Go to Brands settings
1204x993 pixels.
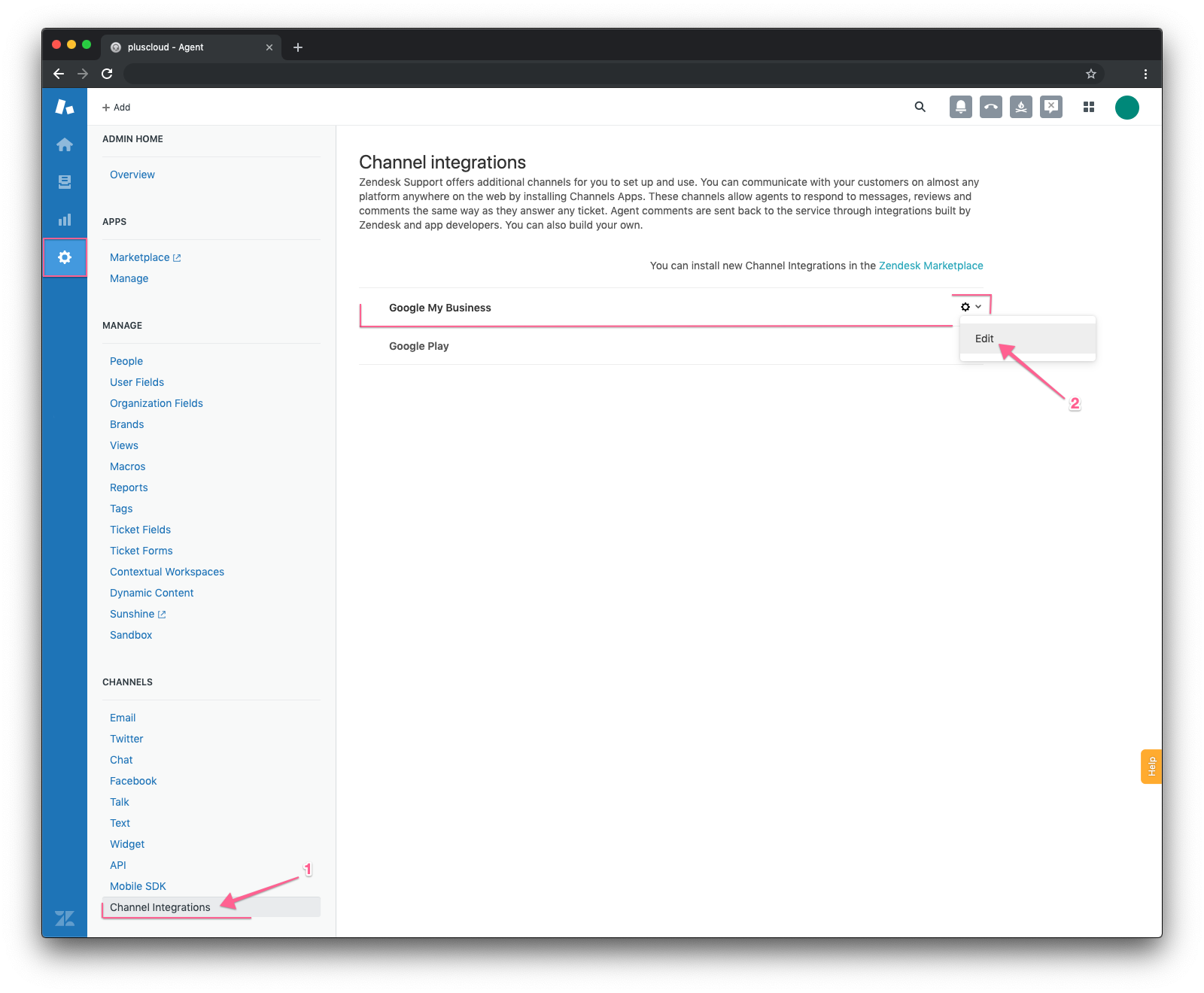[x=127, y=424]
